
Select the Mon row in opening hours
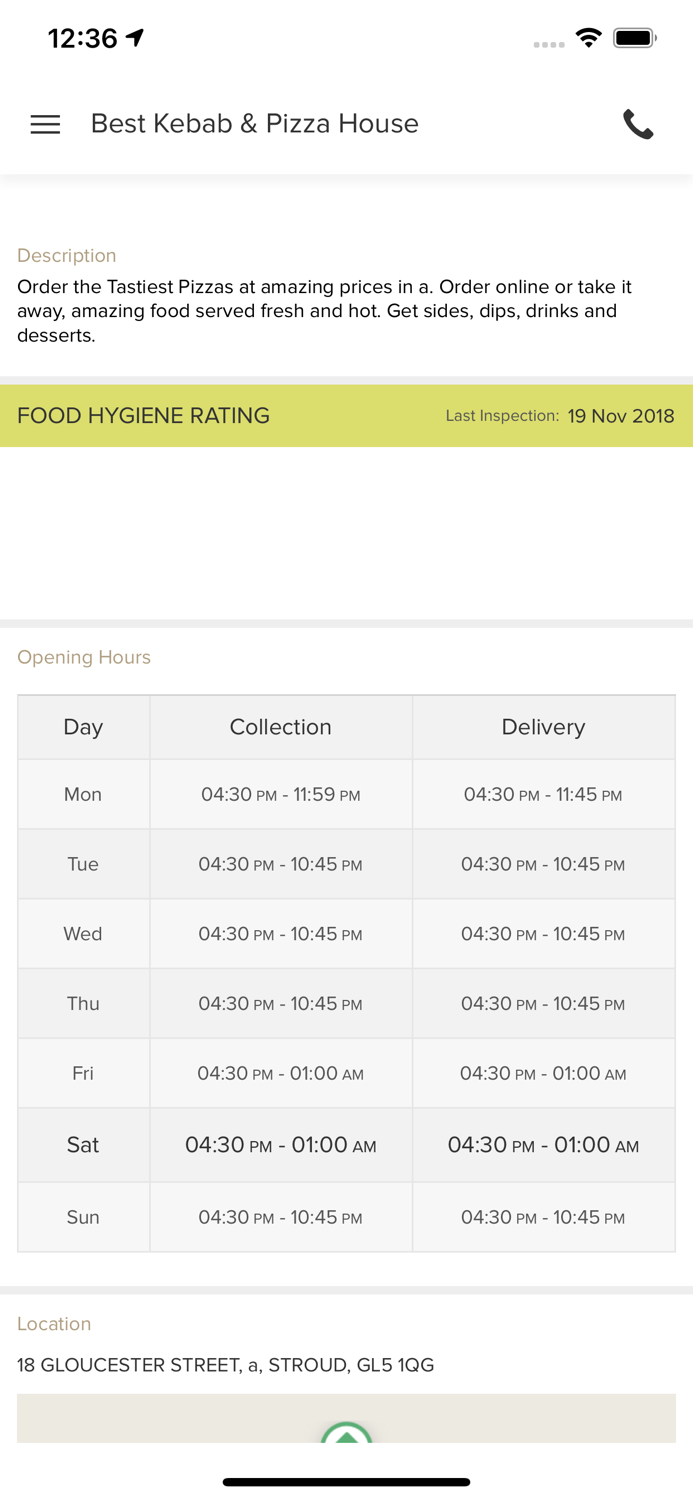tap(83, 794)
